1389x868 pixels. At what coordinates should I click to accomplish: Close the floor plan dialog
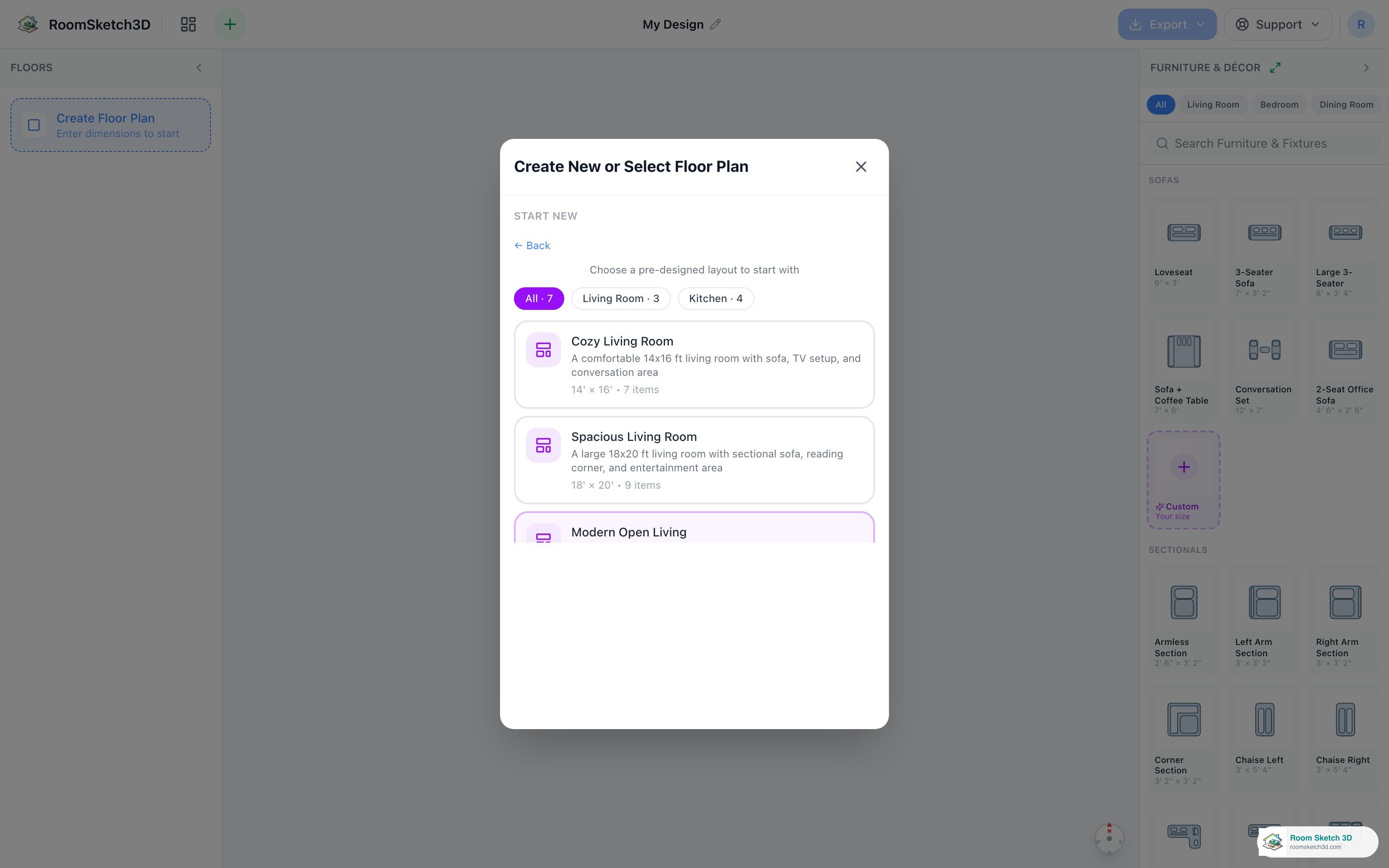860,167
